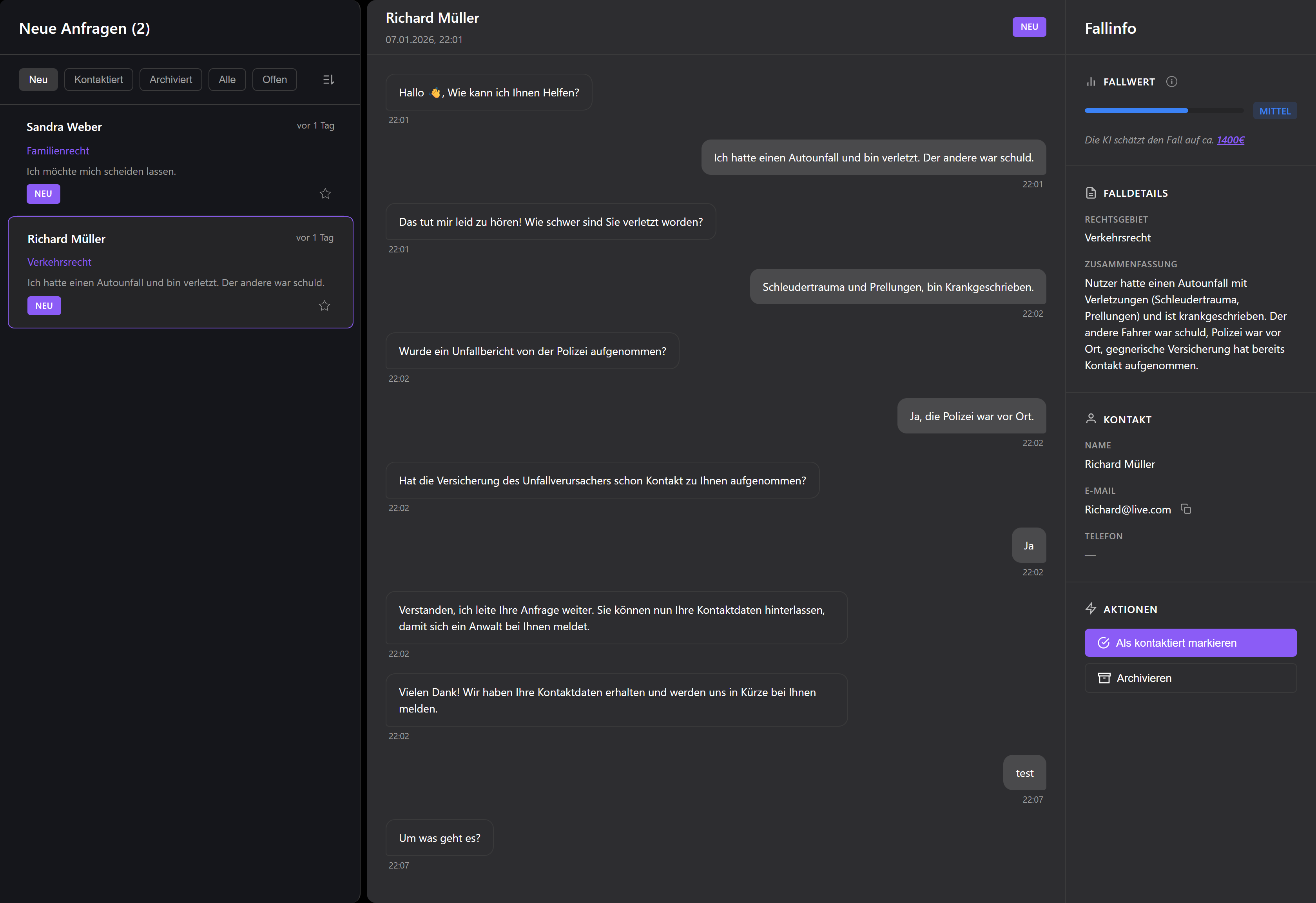This screenshot has width=1316, height=903.
Task: Click the archive icon in Archivieren button
Action: click(1105, 678)
